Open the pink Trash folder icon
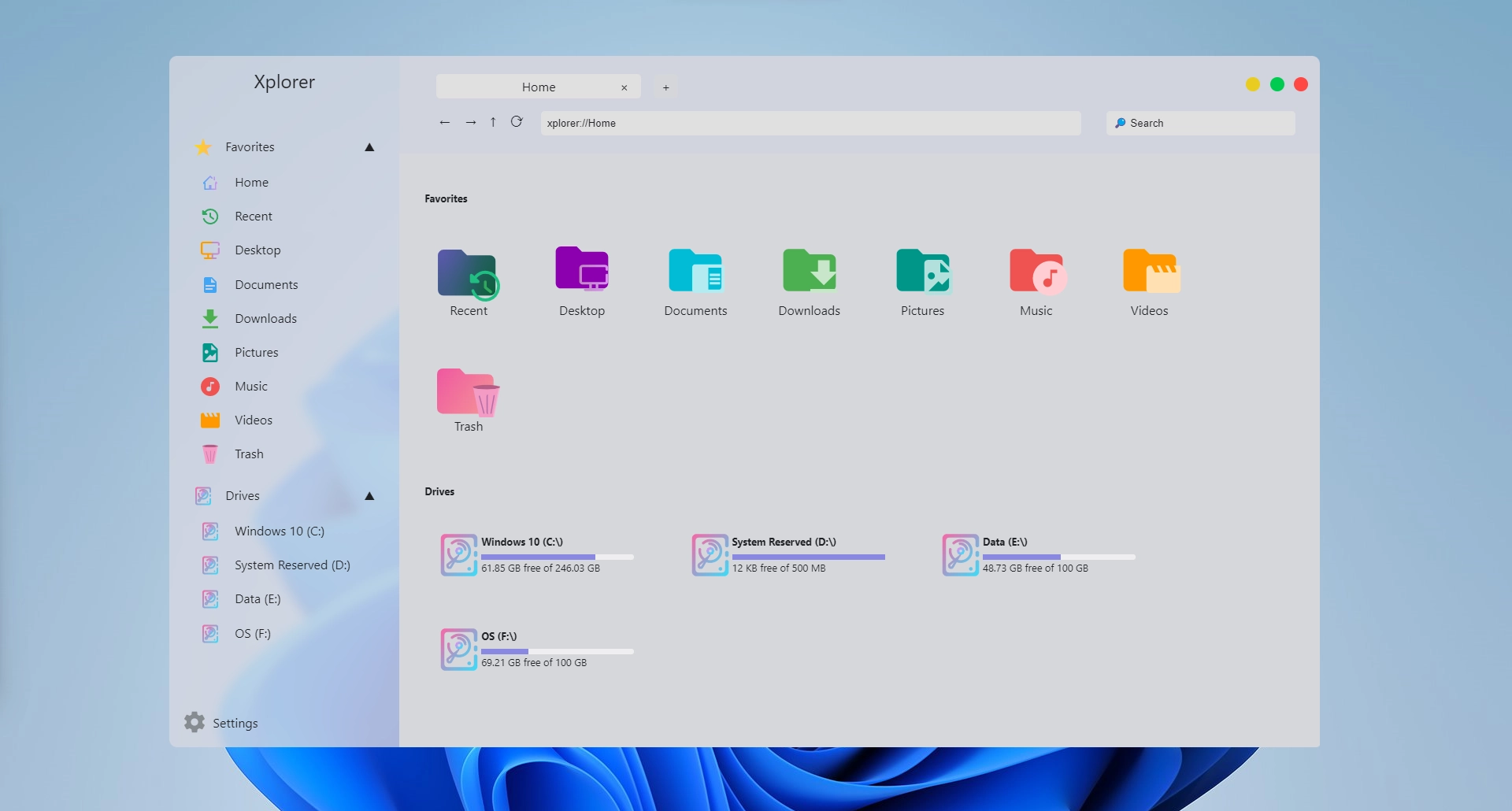The width and height of the screenshot is (1512, 811). [x=468, y=391]
